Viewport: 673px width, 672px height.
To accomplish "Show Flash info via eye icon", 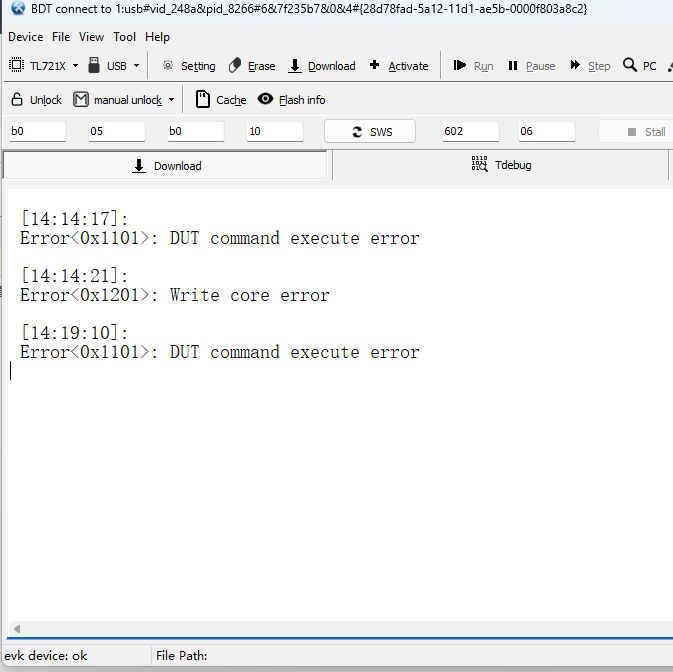I will click(x=265, y=100).
